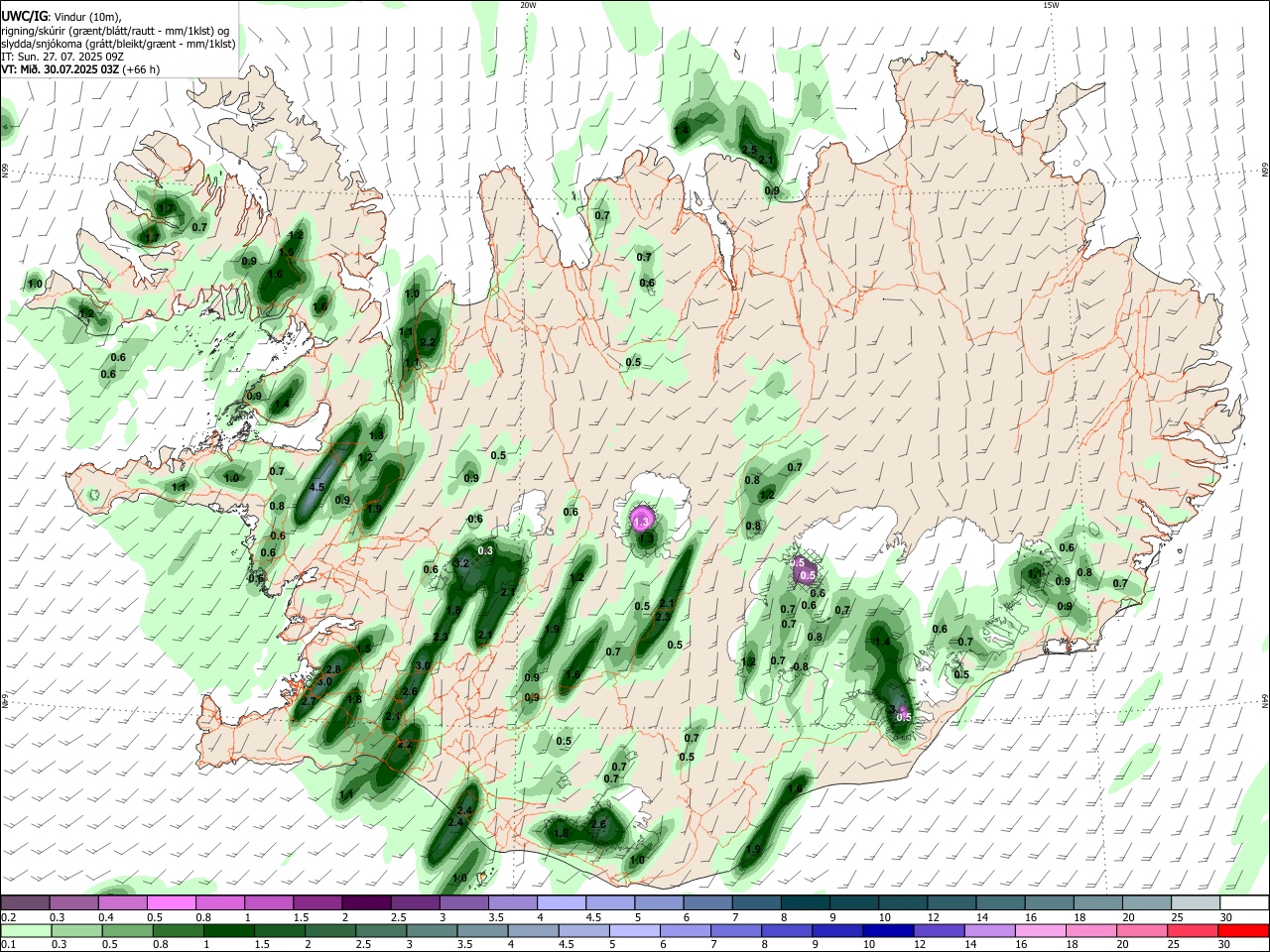Click the 2.8 precipitation value on the map

point(333,669)
